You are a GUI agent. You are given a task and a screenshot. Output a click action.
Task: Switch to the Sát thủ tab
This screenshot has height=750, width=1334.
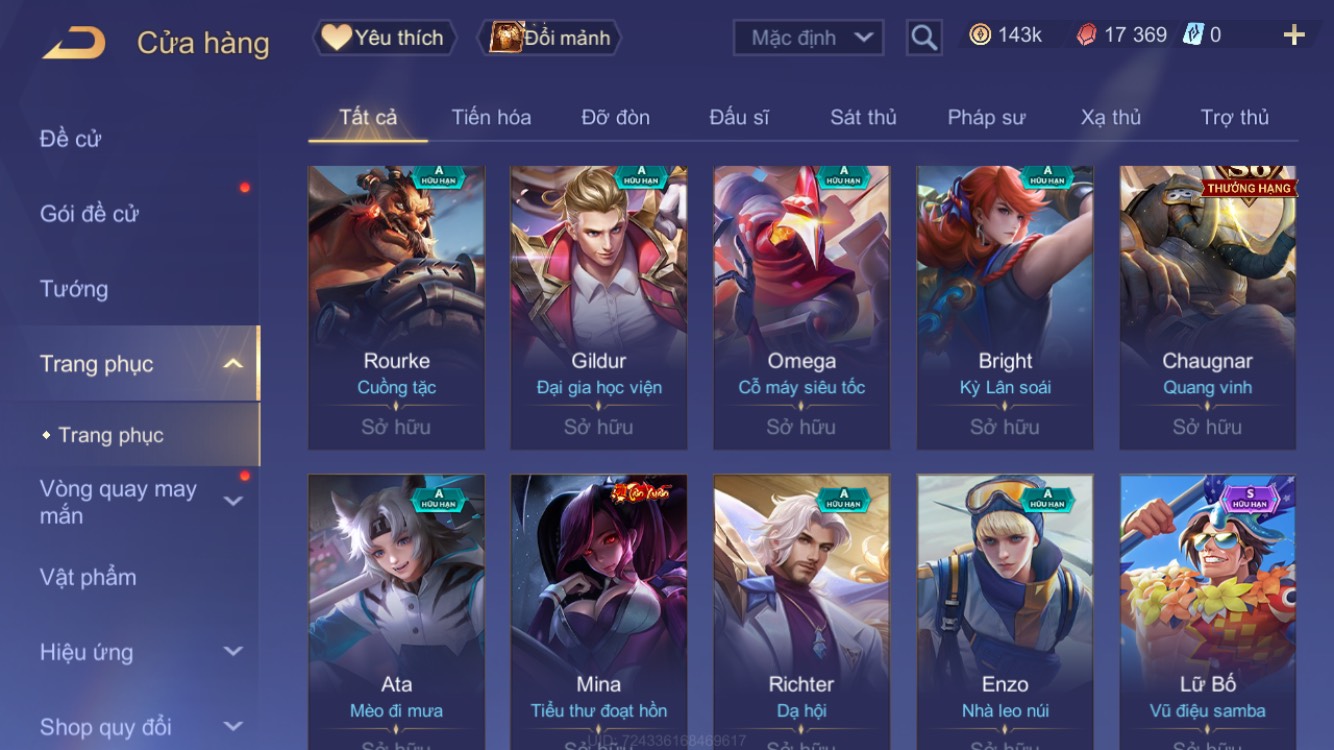(x=863, y=117)
